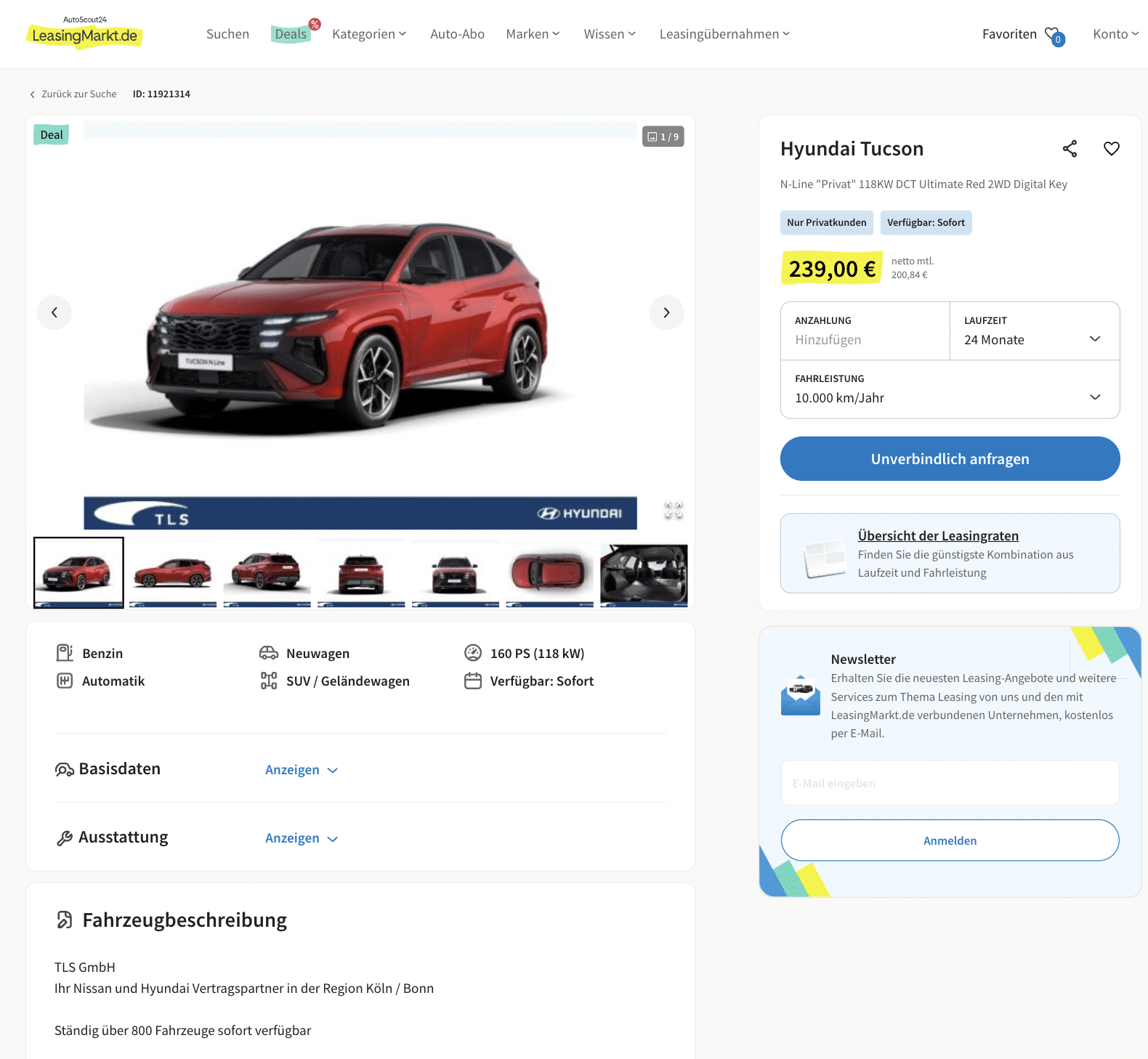Screen dimensions: 1148x1059
Task: Open Favoriten in the header
Action: [x=1009, y=34]
